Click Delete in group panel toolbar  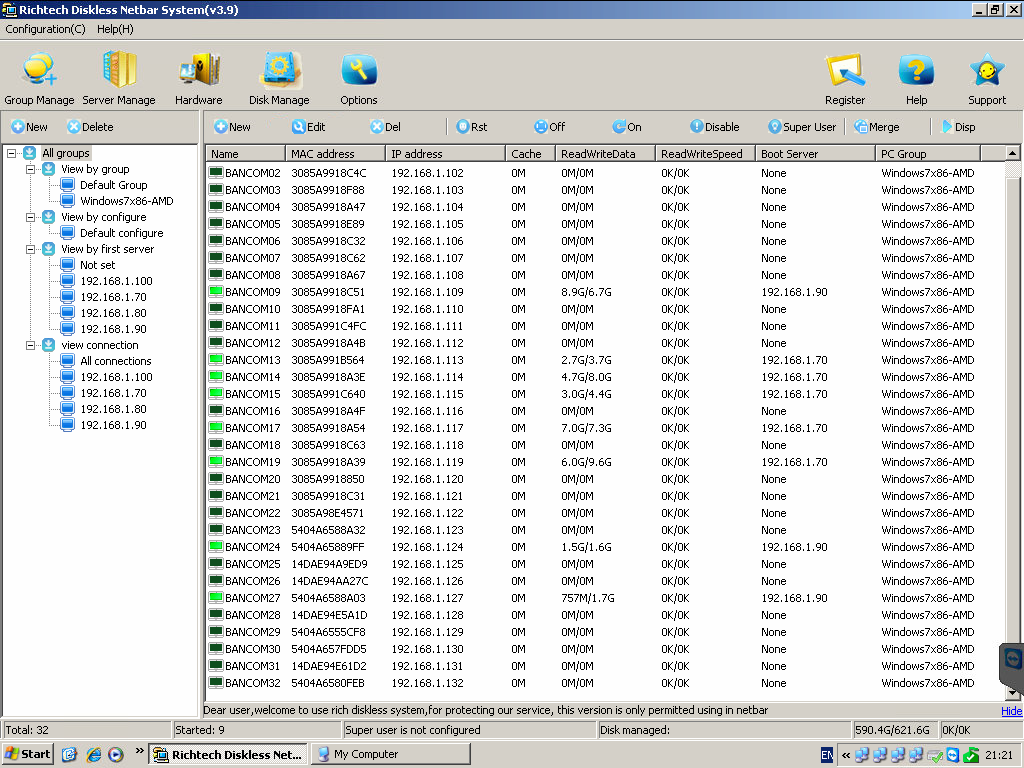pos(90,127)
